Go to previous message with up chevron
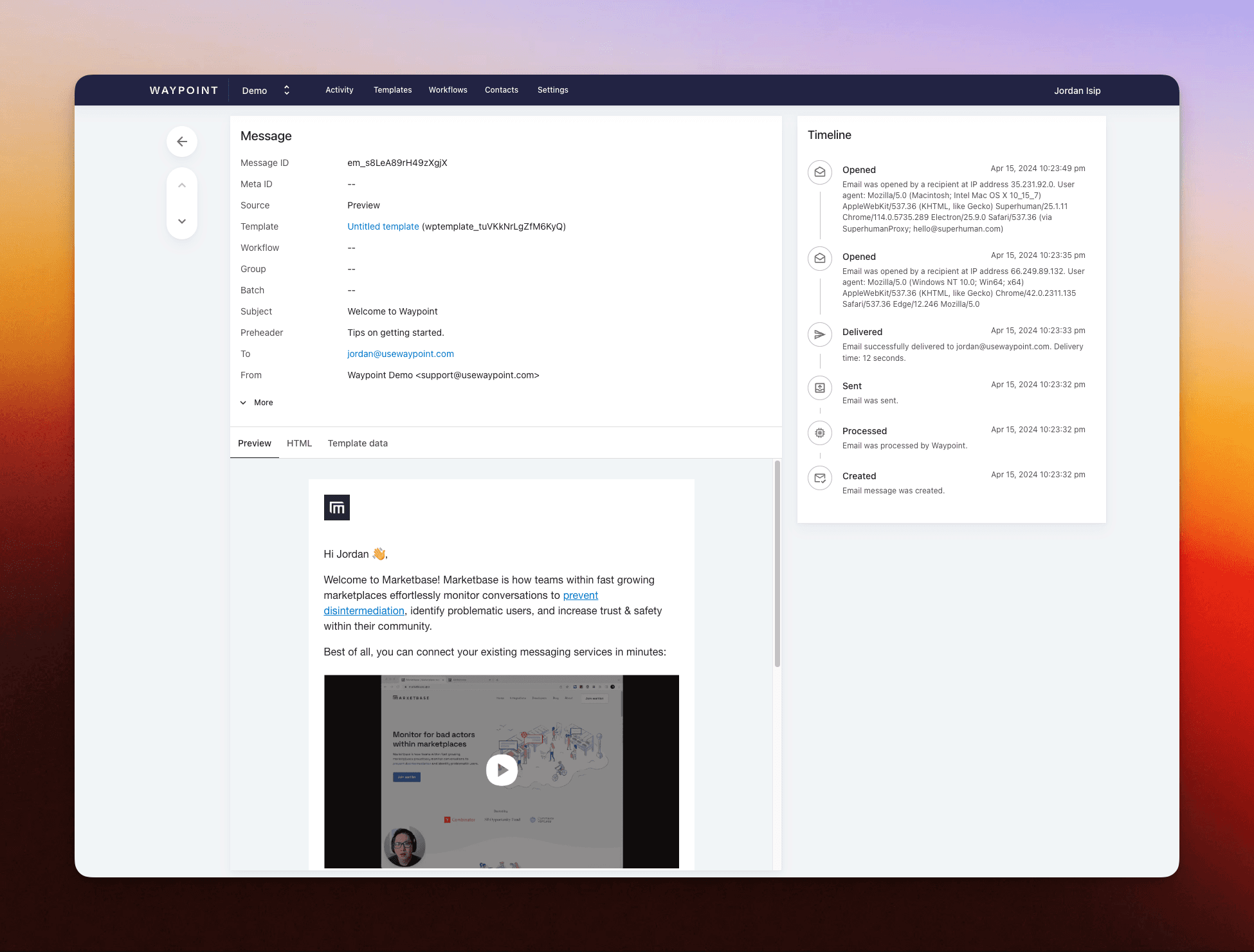Image resolution: width=1254 pixels, height=952 pixels. pos(182,185)
